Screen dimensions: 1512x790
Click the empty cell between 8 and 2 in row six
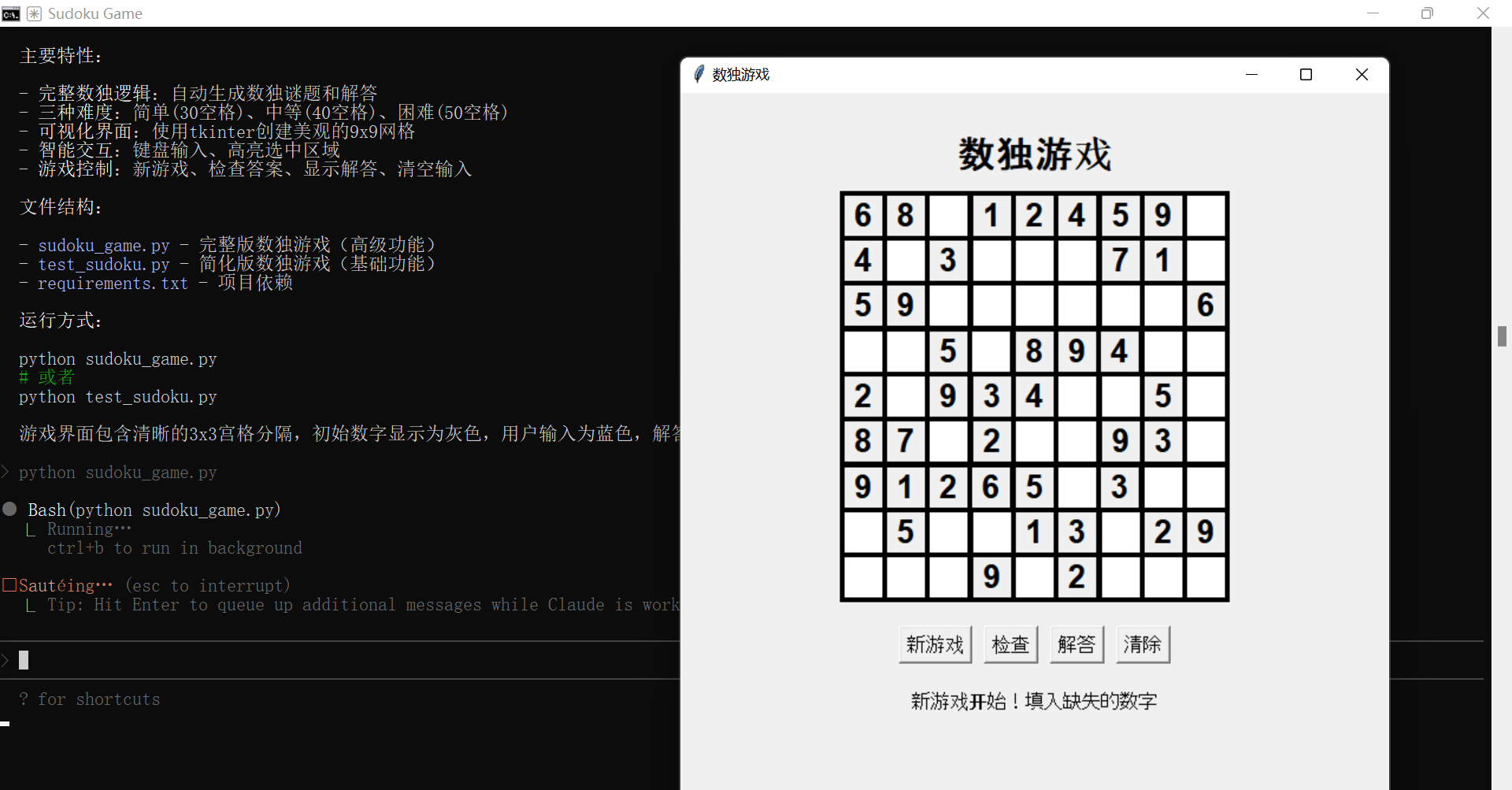coord(949,441)
